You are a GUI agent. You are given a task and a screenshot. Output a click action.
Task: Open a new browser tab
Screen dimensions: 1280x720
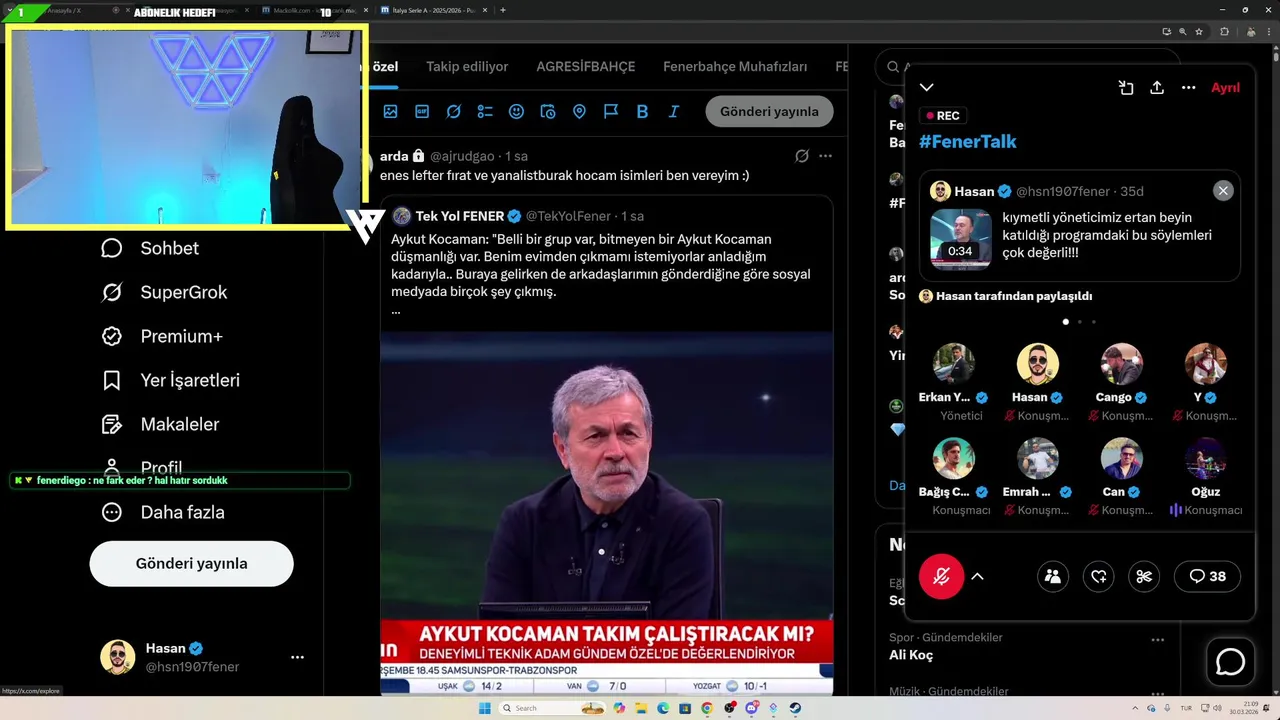point(502,10)
